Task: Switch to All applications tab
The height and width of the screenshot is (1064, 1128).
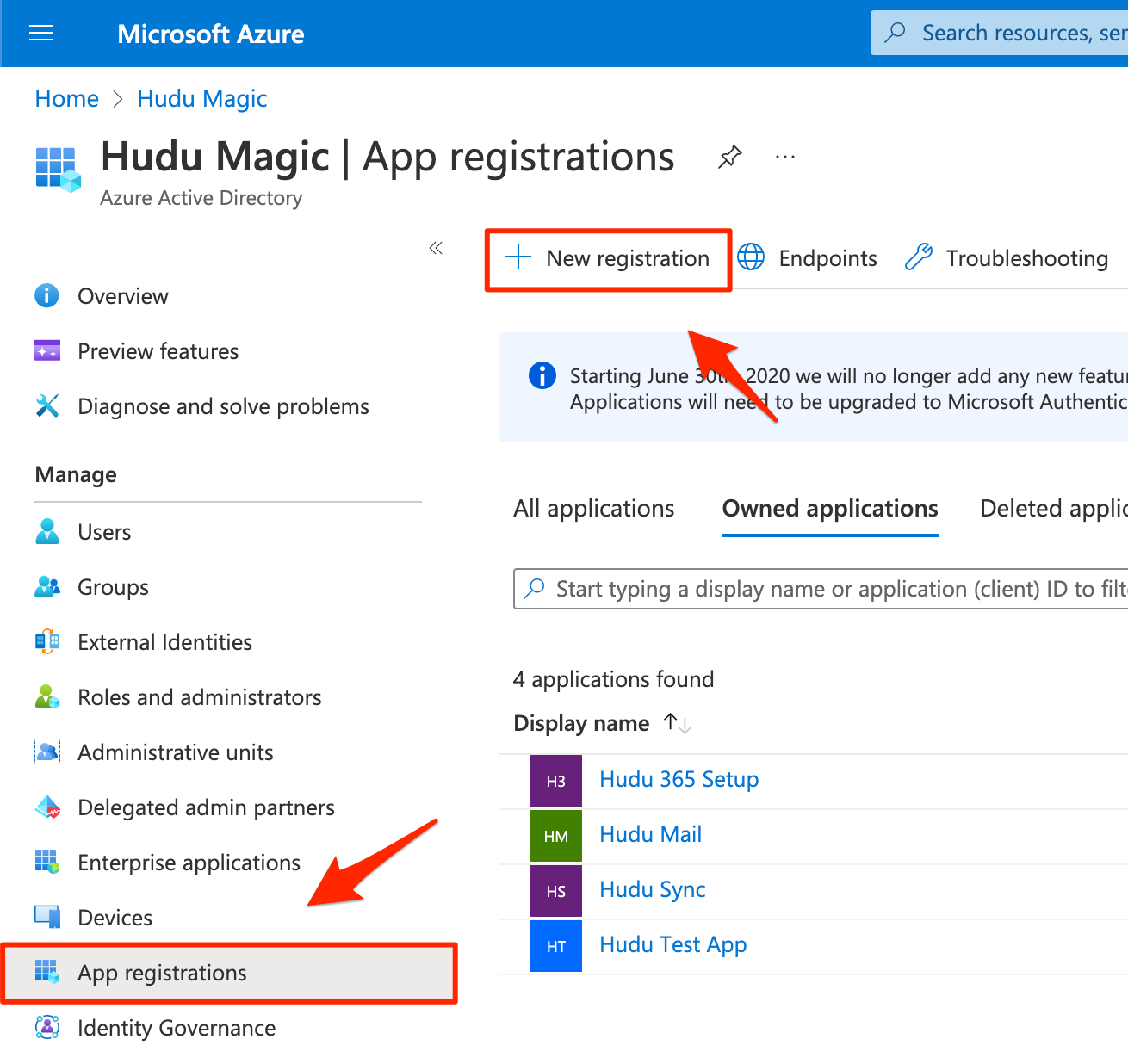Action: point(594,509)
